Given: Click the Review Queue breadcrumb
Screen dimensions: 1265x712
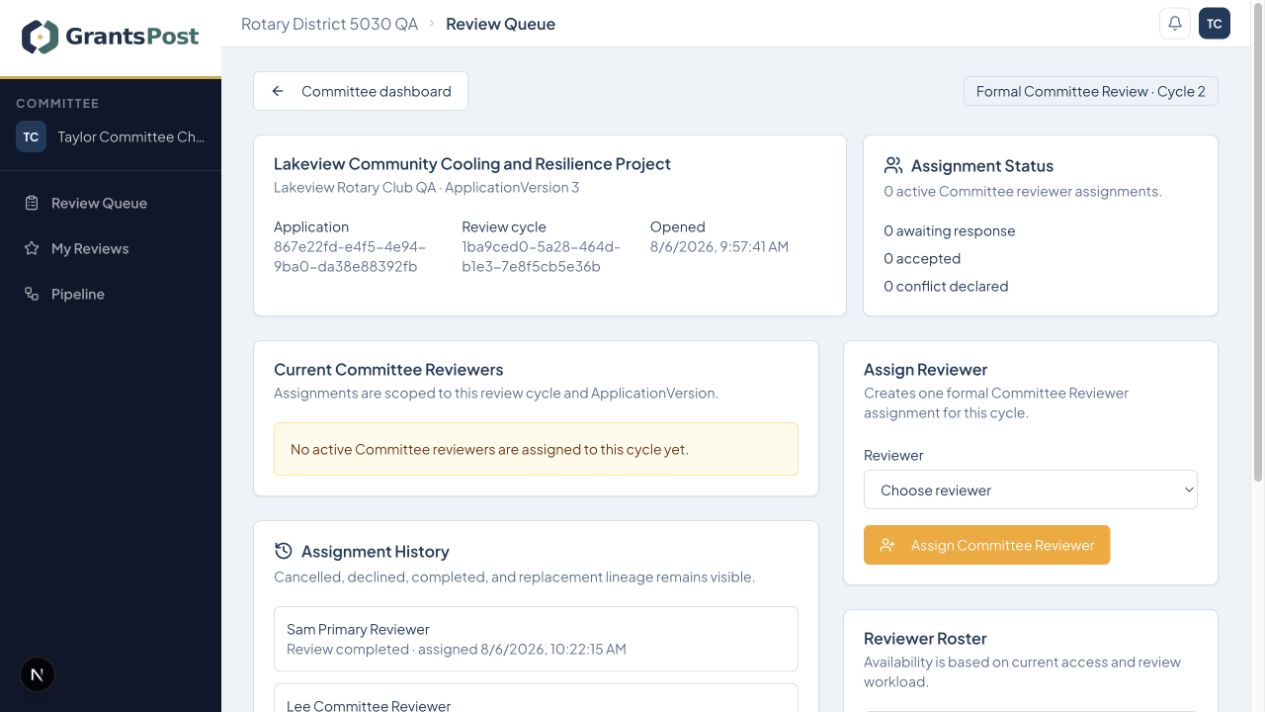Looking at the screenshot, I should 500,24.
